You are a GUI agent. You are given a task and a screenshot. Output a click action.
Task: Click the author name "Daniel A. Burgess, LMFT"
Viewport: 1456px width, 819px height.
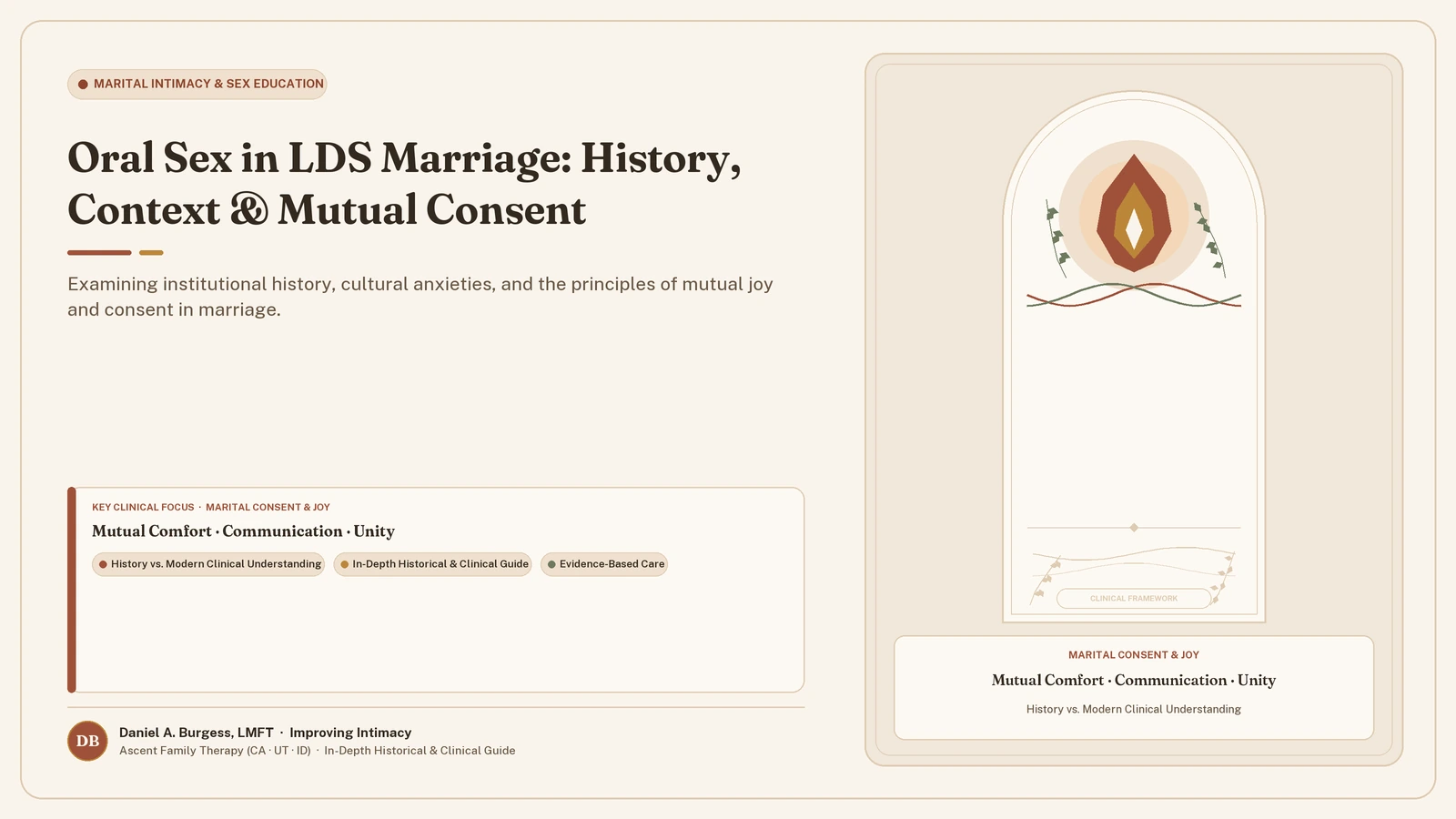pos(197,733)
